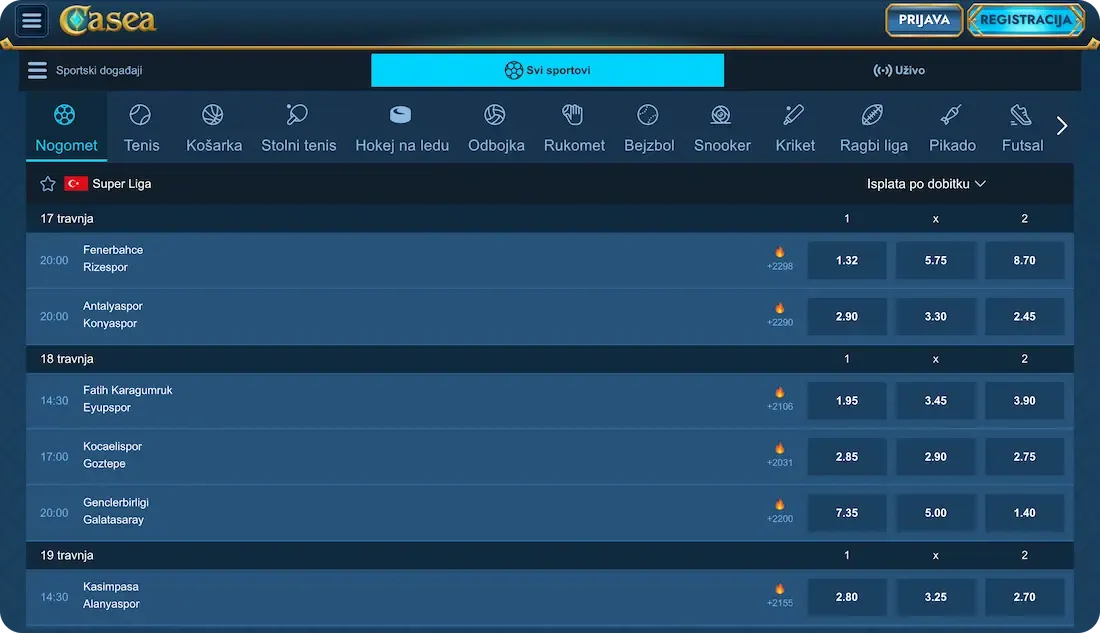This screenshot has width=1100, height=633.
Task: Switch to the Svi sportovi tab
Action: (x=547, y=70)
